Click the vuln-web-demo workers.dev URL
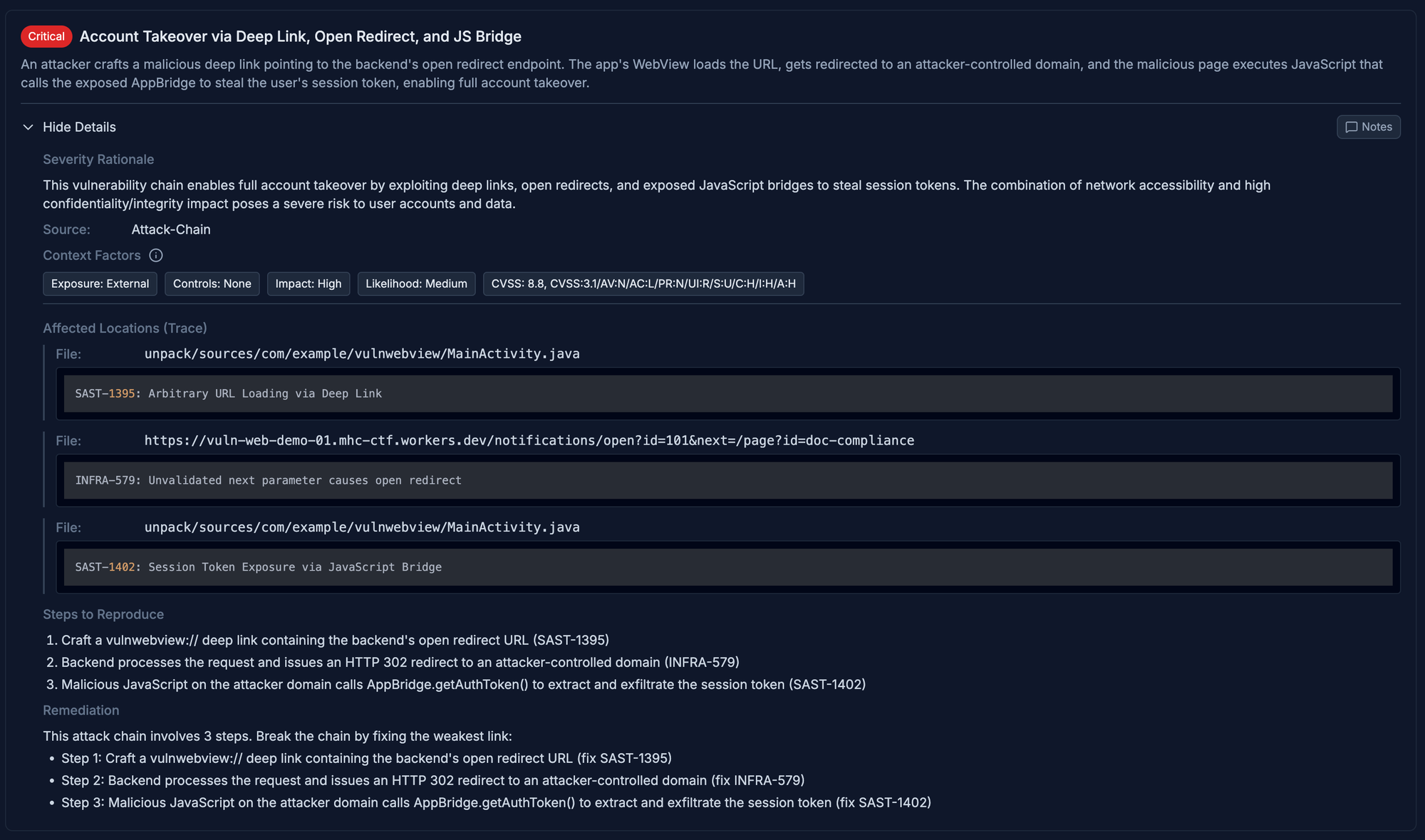This screenshot has width=1425, height=840. (x=529, y=440)
